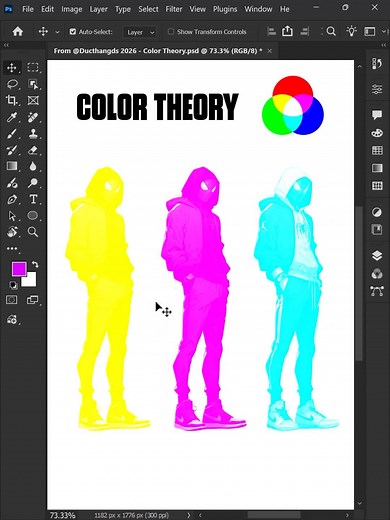This screenshot has height=520, width=390.
Task: Go to the Photoshop Home screen
Action: tap(18, 32)
